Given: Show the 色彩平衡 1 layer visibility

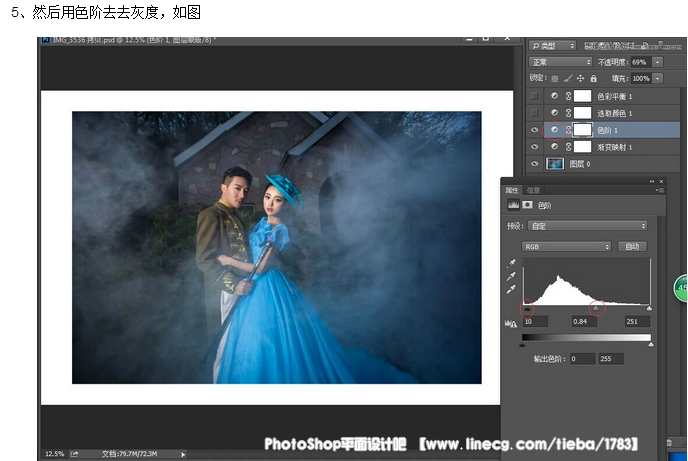Looking at the screenshot, I should [534, 96].
